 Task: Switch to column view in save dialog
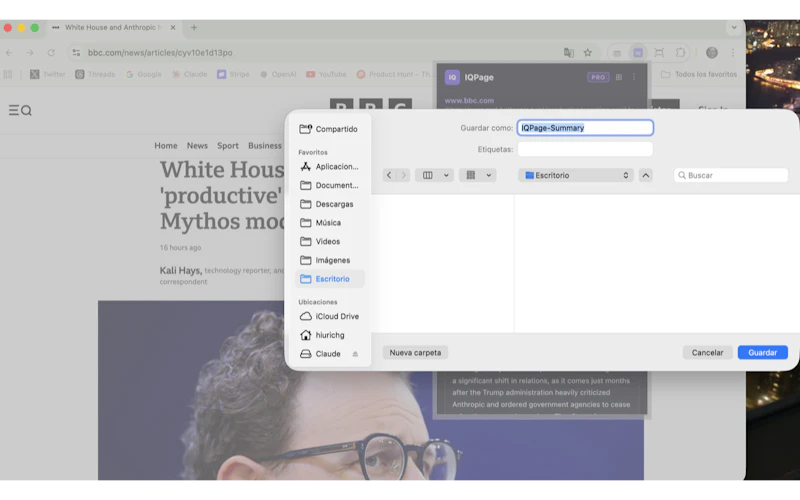point(428,175)
